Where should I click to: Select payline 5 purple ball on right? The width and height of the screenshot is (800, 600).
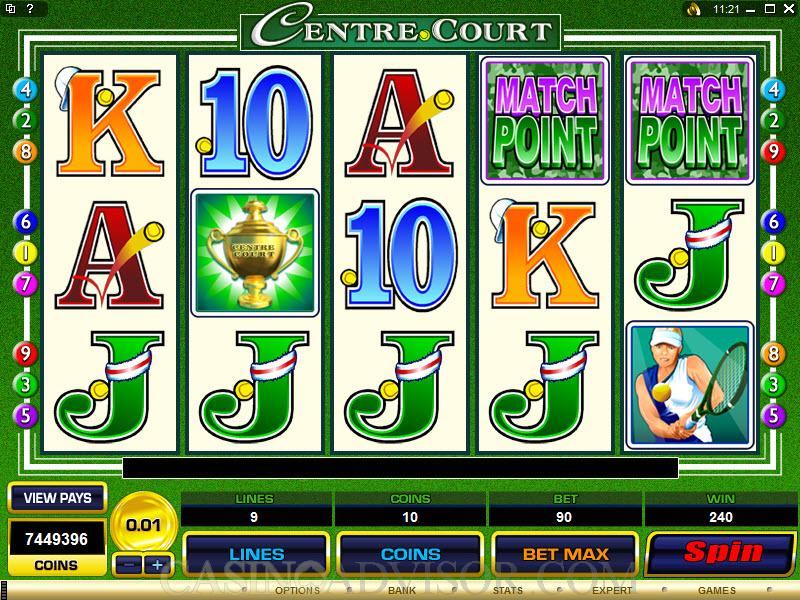[773, 415]
